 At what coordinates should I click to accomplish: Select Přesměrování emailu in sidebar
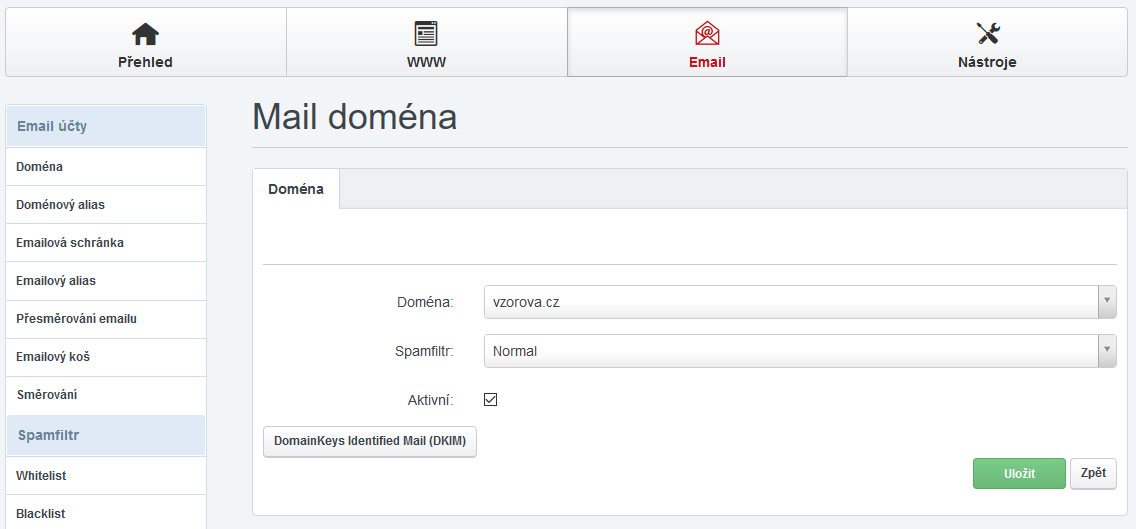pos(76,319)
